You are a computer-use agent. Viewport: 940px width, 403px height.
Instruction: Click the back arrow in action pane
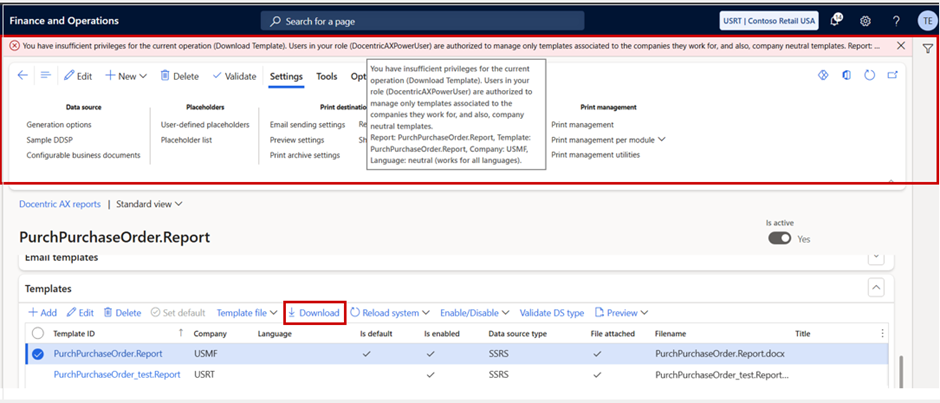[23, 75]
